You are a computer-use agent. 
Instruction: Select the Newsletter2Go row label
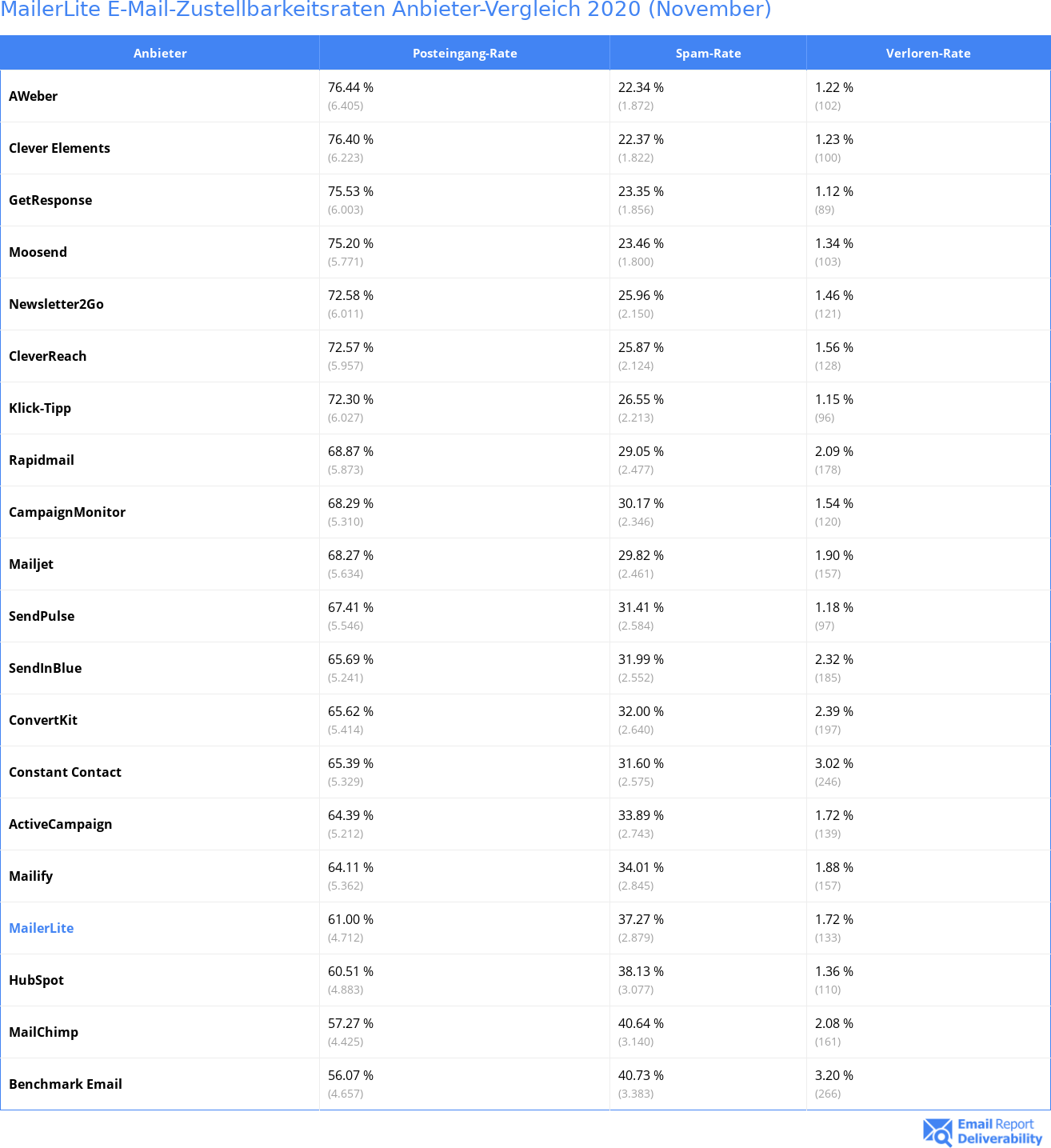(57, 304)
